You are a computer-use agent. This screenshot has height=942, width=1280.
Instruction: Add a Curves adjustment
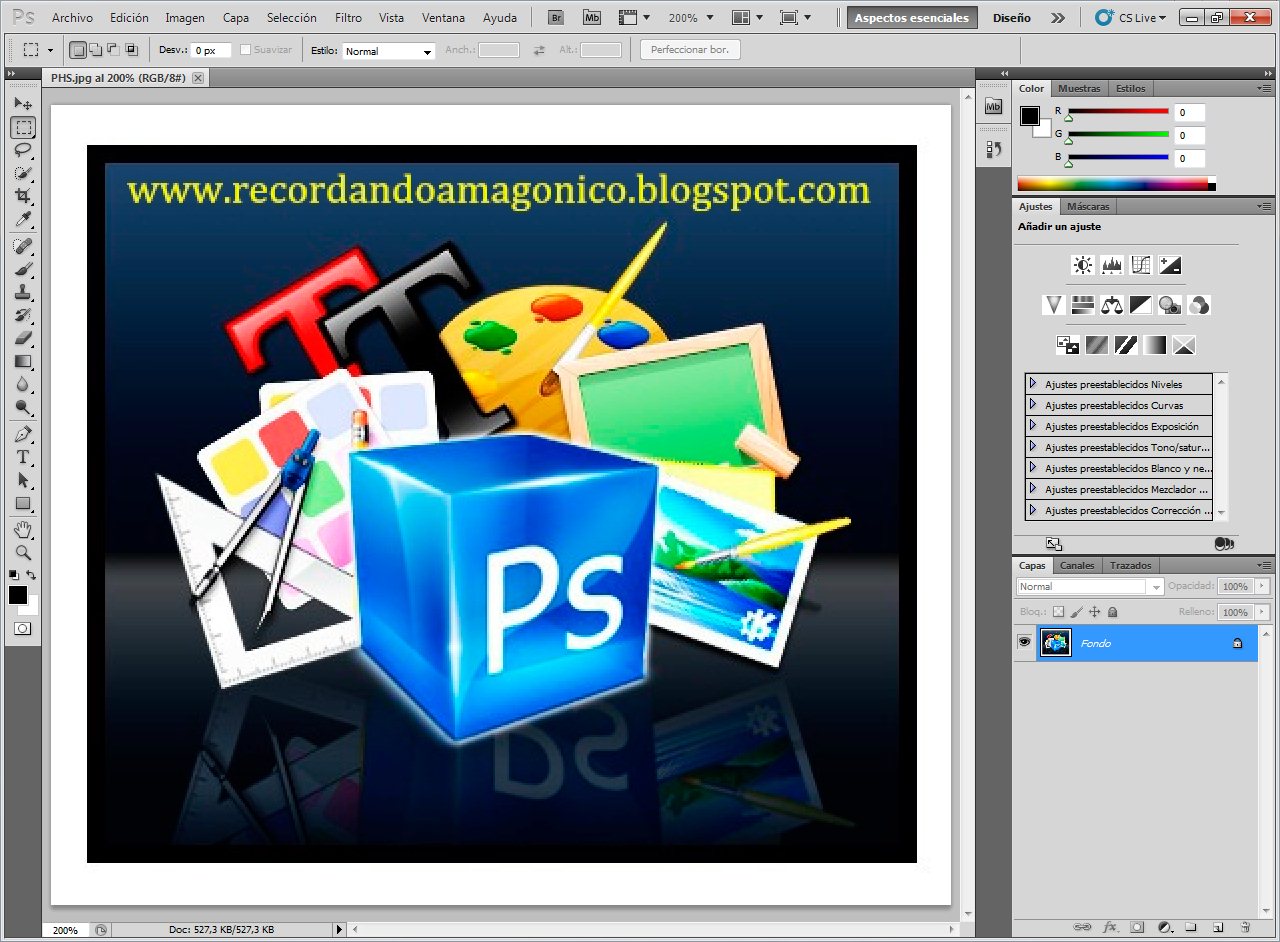pos(1141,265)
